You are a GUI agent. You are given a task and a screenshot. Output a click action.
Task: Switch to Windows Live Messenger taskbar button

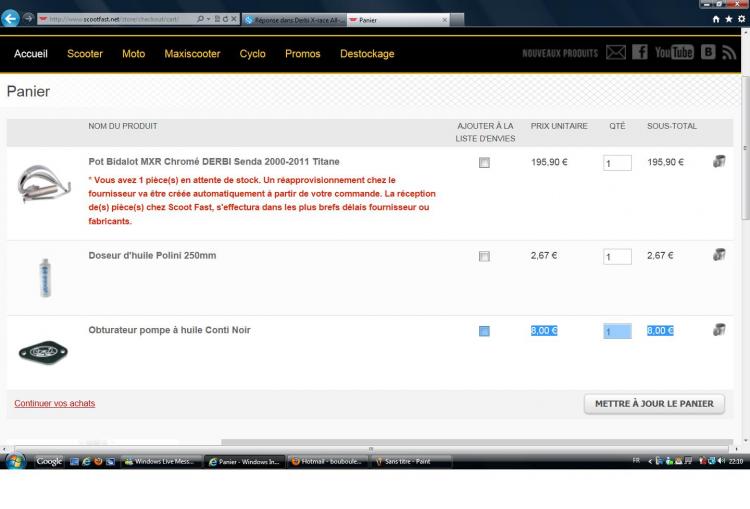point(160,462)
